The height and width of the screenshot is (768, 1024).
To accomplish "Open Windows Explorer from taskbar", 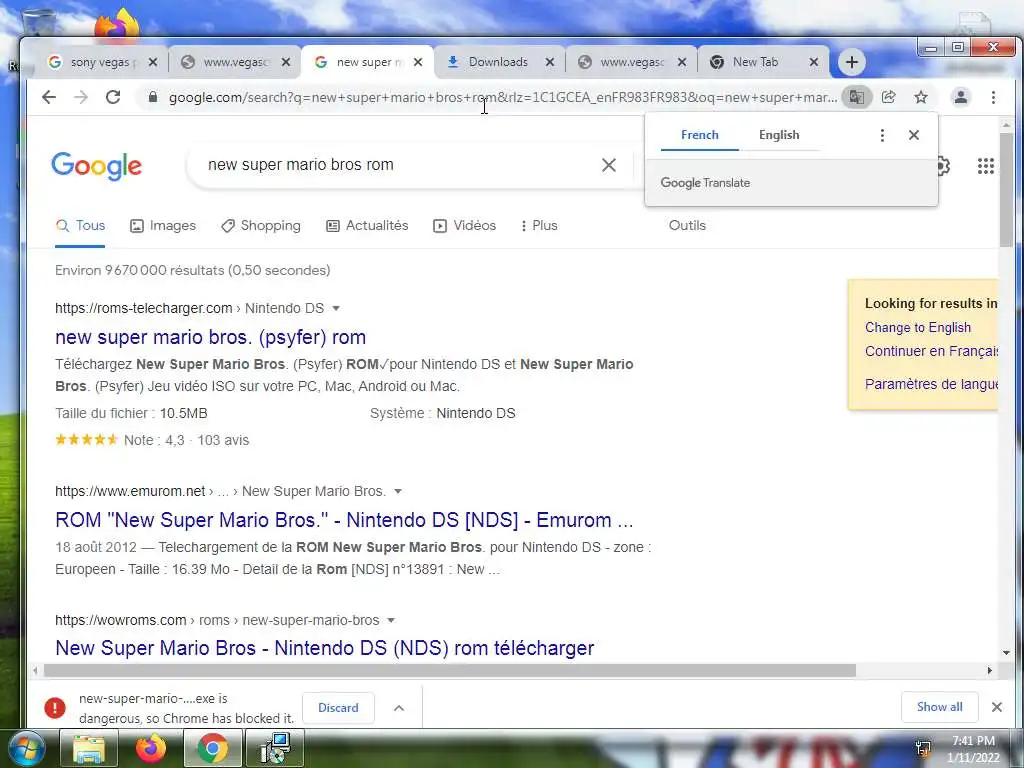I will click(89, 748).
